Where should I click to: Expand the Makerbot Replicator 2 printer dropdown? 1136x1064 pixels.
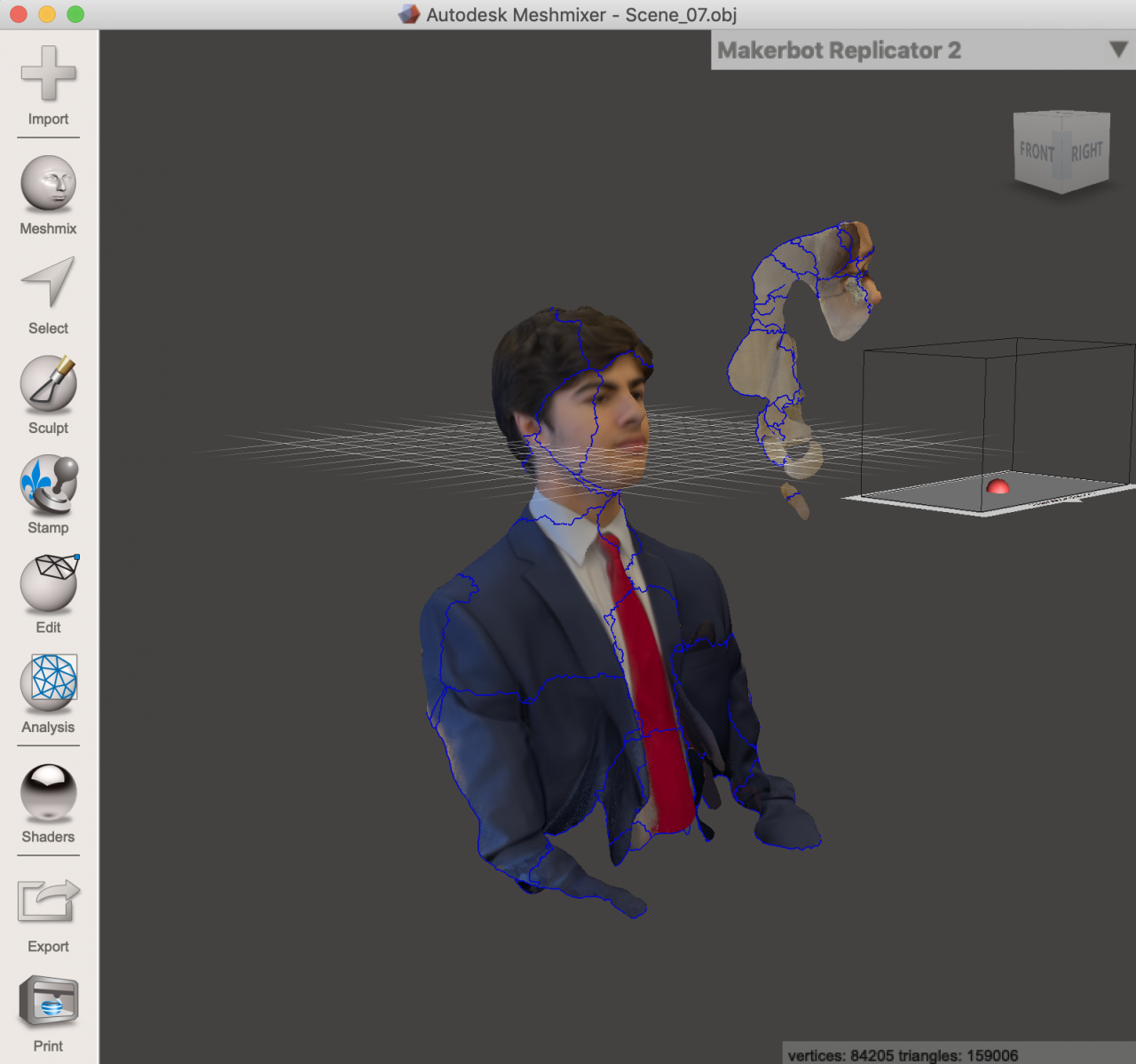[x=838, y=51]
